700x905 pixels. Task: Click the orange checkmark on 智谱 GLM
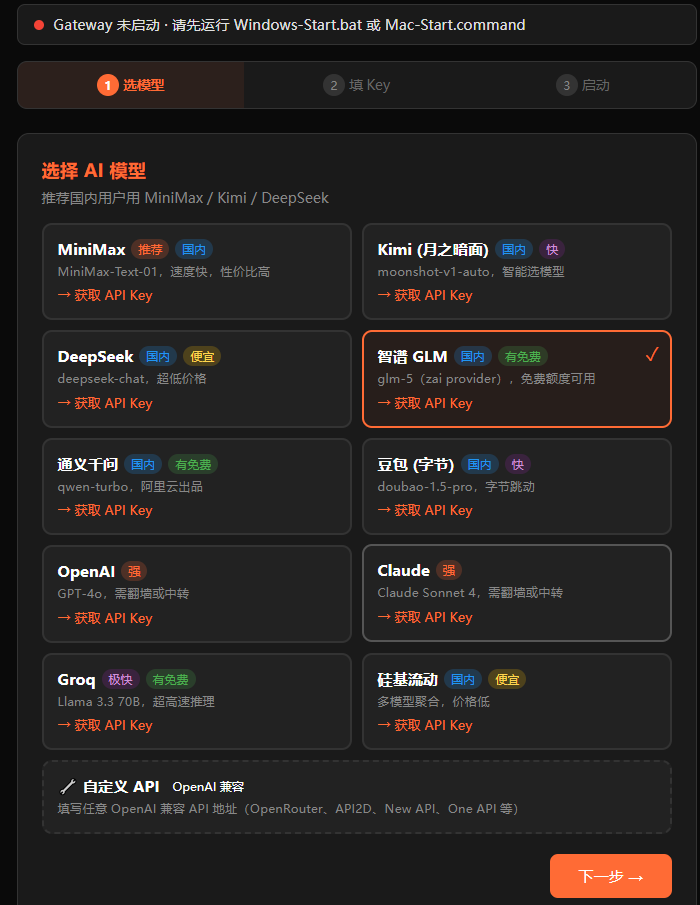[x=652, y=354]
